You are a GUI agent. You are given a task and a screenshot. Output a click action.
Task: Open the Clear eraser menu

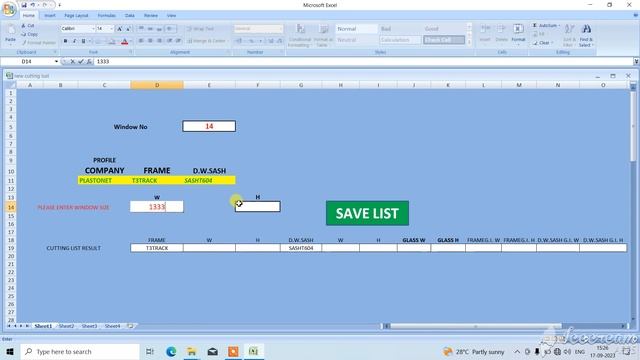pos(543,43)
